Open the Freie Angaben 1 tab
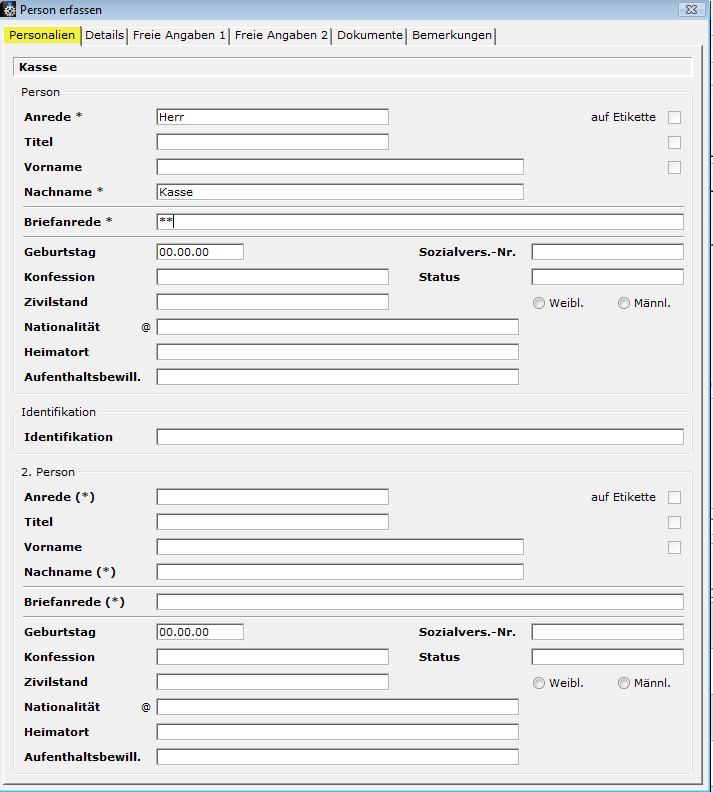713x792 pixels. click(x=180, y=35)
